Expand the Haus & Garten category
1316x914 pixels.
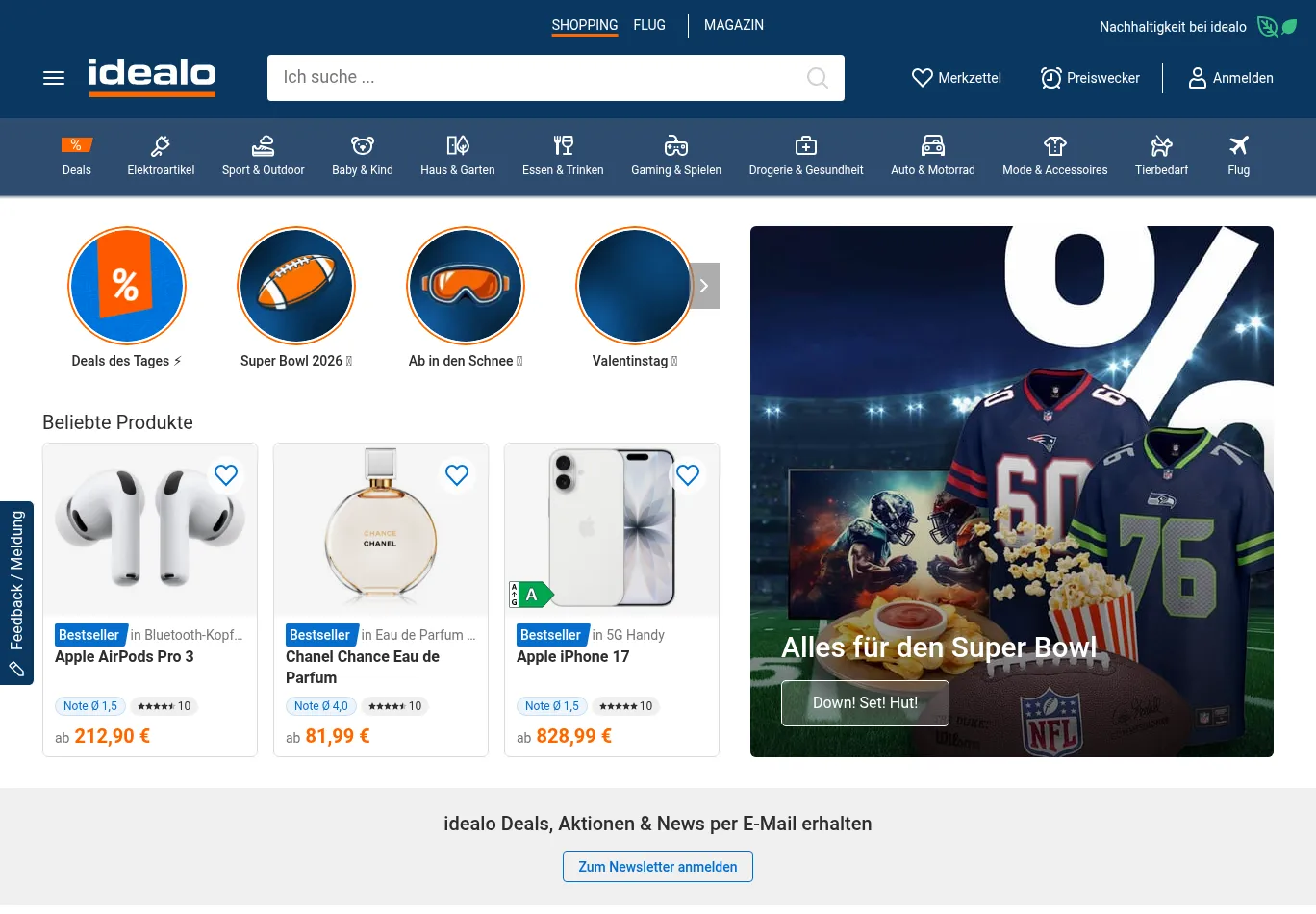pyautogui.click(x=458, y=157)
